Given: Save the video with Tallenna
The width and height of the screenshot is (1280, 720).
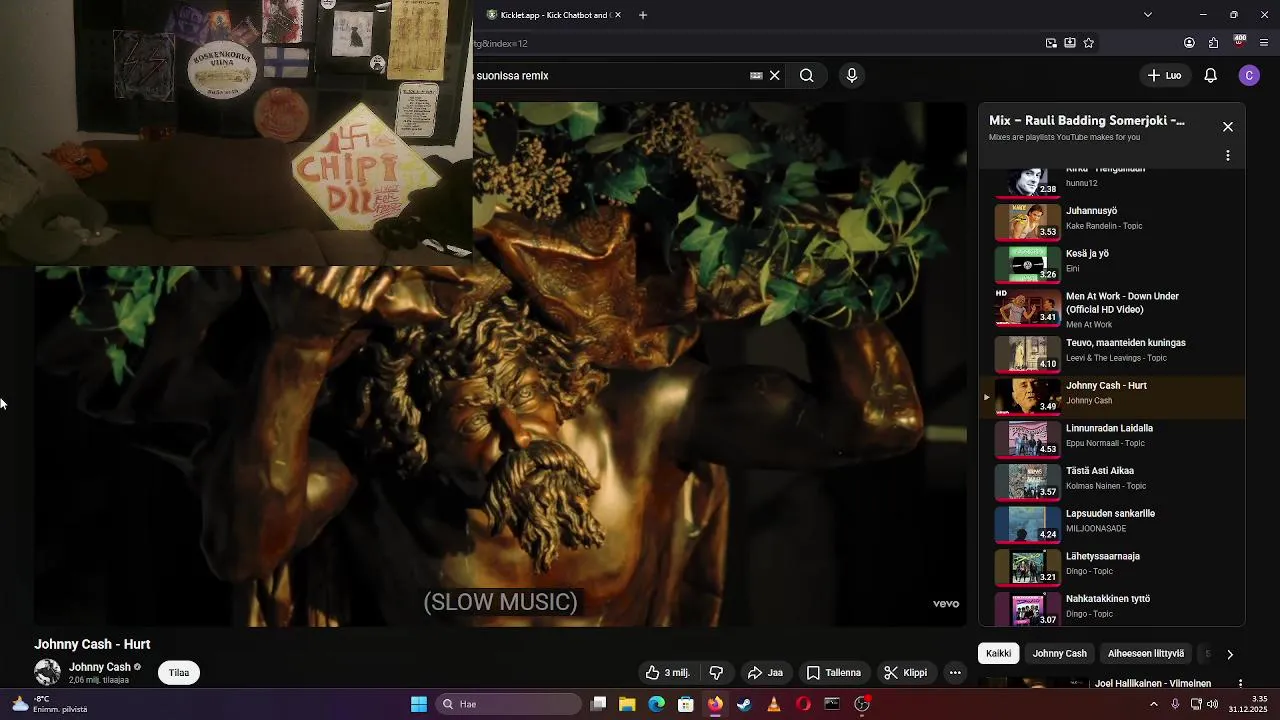Looking at the screenshot, I should pyautogui.click(x=834, y=673).
